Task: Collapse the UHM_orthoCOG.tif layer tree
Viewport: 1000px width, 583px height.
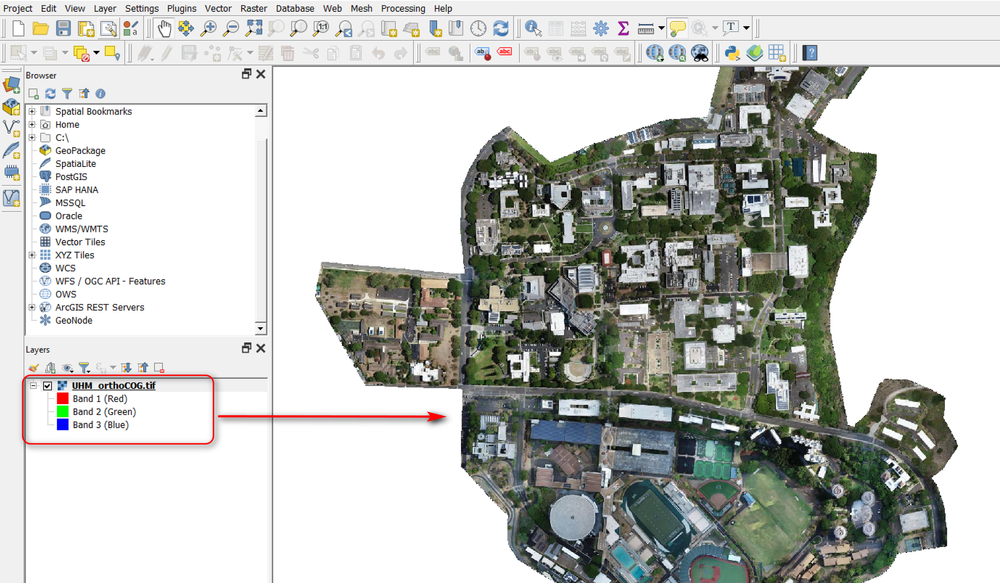Action: click(x=33, y=385)
